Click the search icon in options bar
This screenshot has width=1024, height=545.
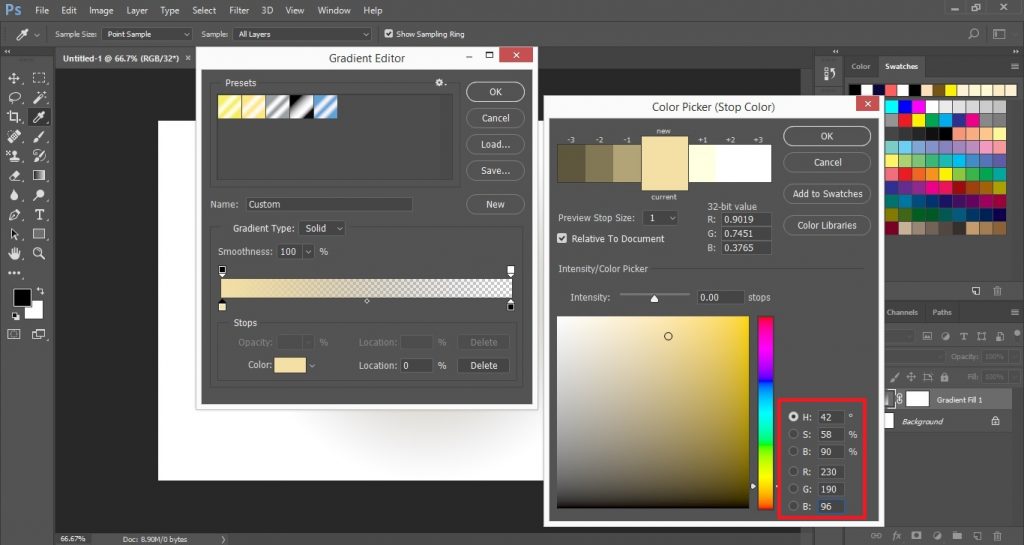click(974, 34)
